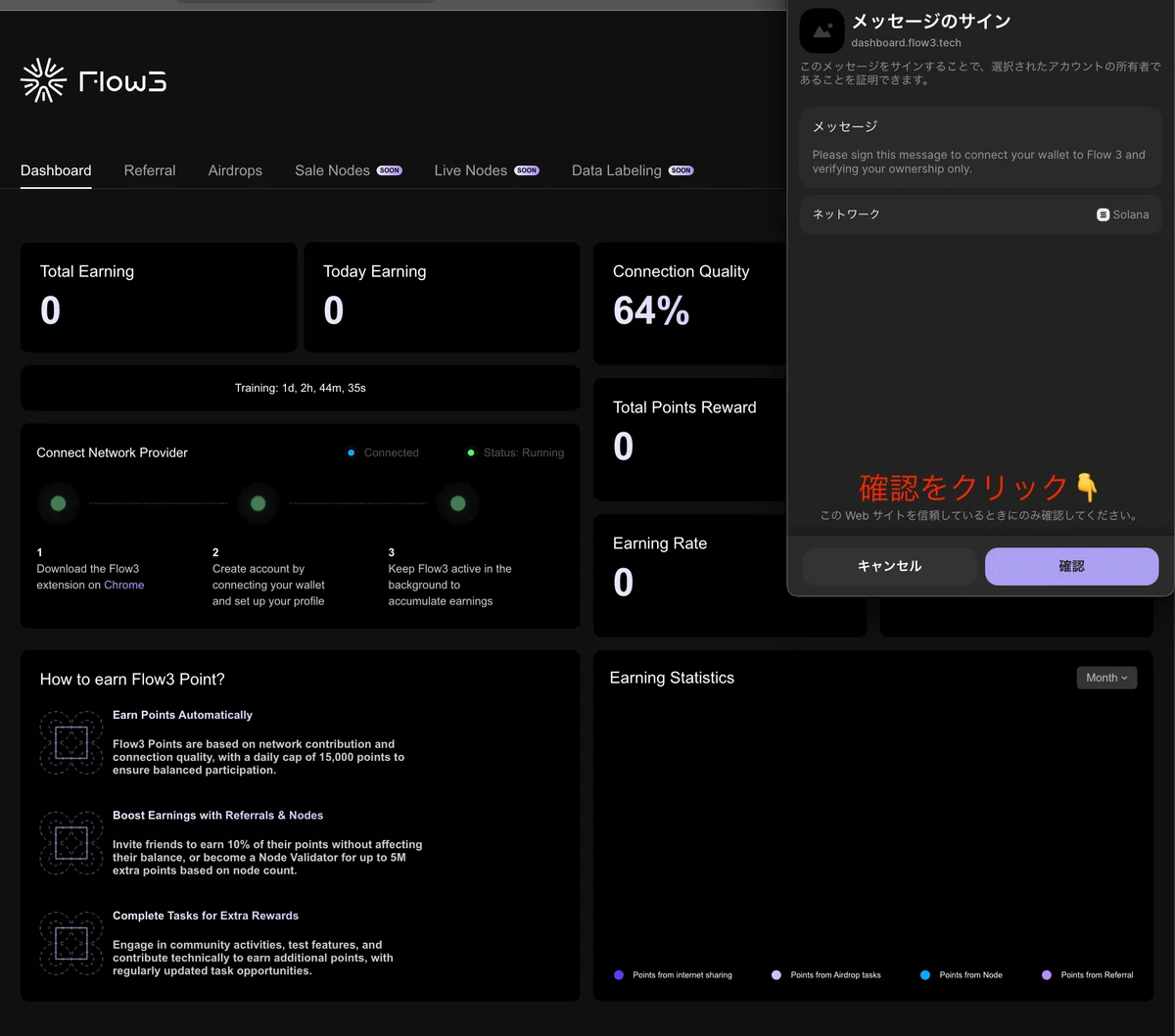This screenshot has height=1036, width=1175.
Task: Toggle Points from Airdrop tasks legend dot
Action: point(776,974)
